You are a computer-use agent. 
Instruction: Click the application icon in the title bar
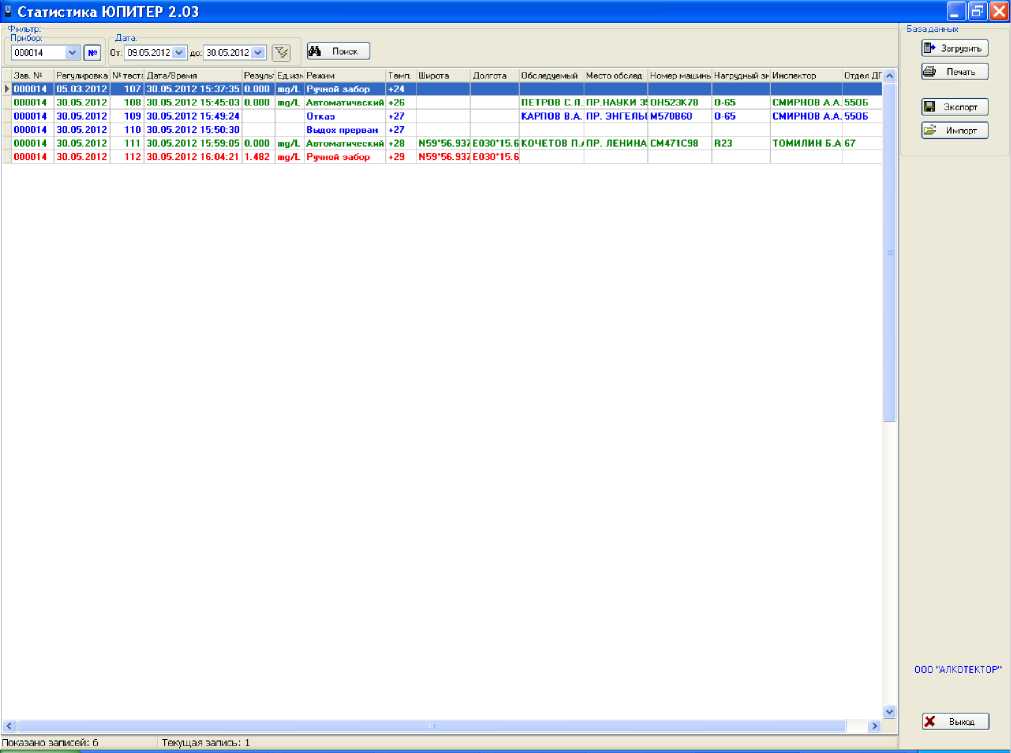tap(8, 11)
